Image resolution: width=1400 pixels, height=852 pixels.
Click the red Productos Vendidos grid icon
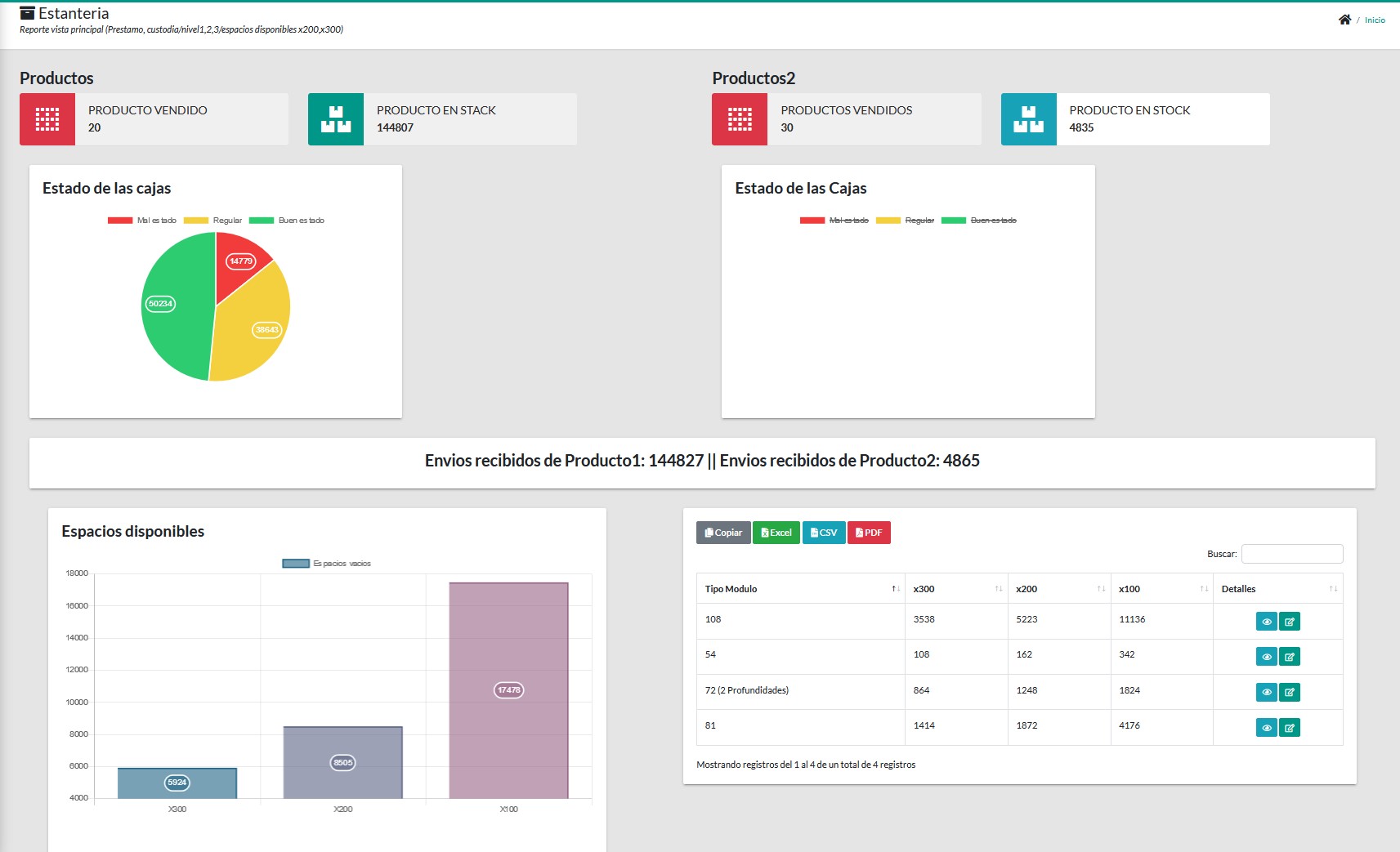pyautogui.click(x=740, y=119)
